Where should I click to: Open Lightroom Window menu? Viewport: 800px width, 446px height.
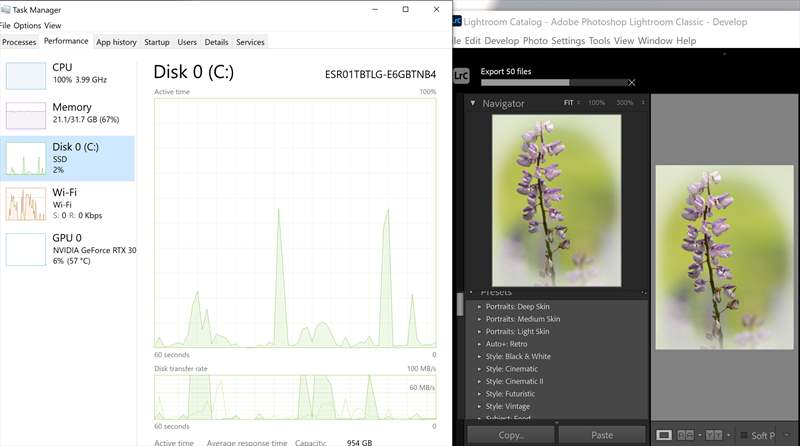pyautogui.click(x=655, y=41)
